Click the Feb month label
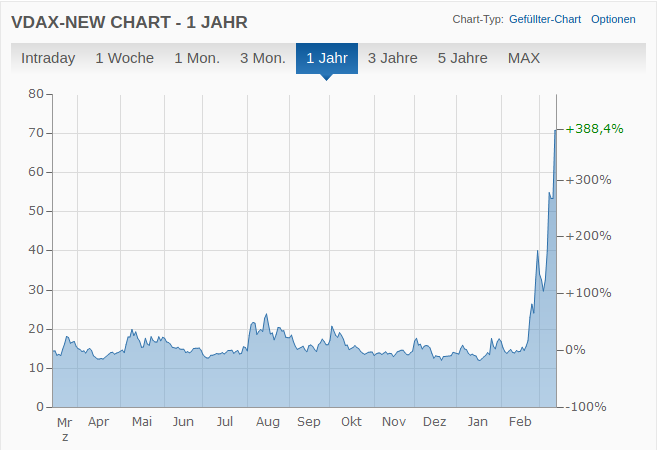 pos(520,421)
